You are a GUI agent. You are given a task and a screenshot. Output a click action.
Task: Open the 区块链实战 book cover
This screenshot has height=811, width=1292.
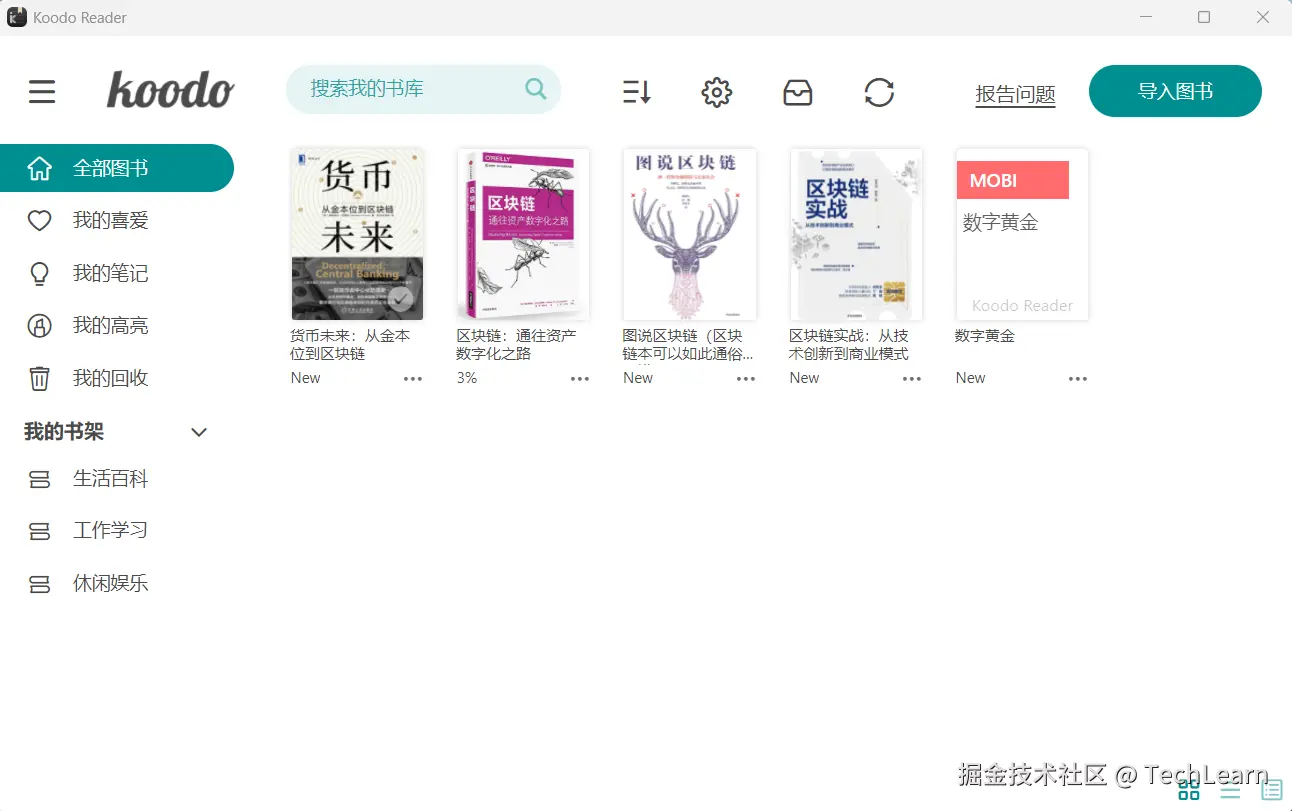click(856, 234)
